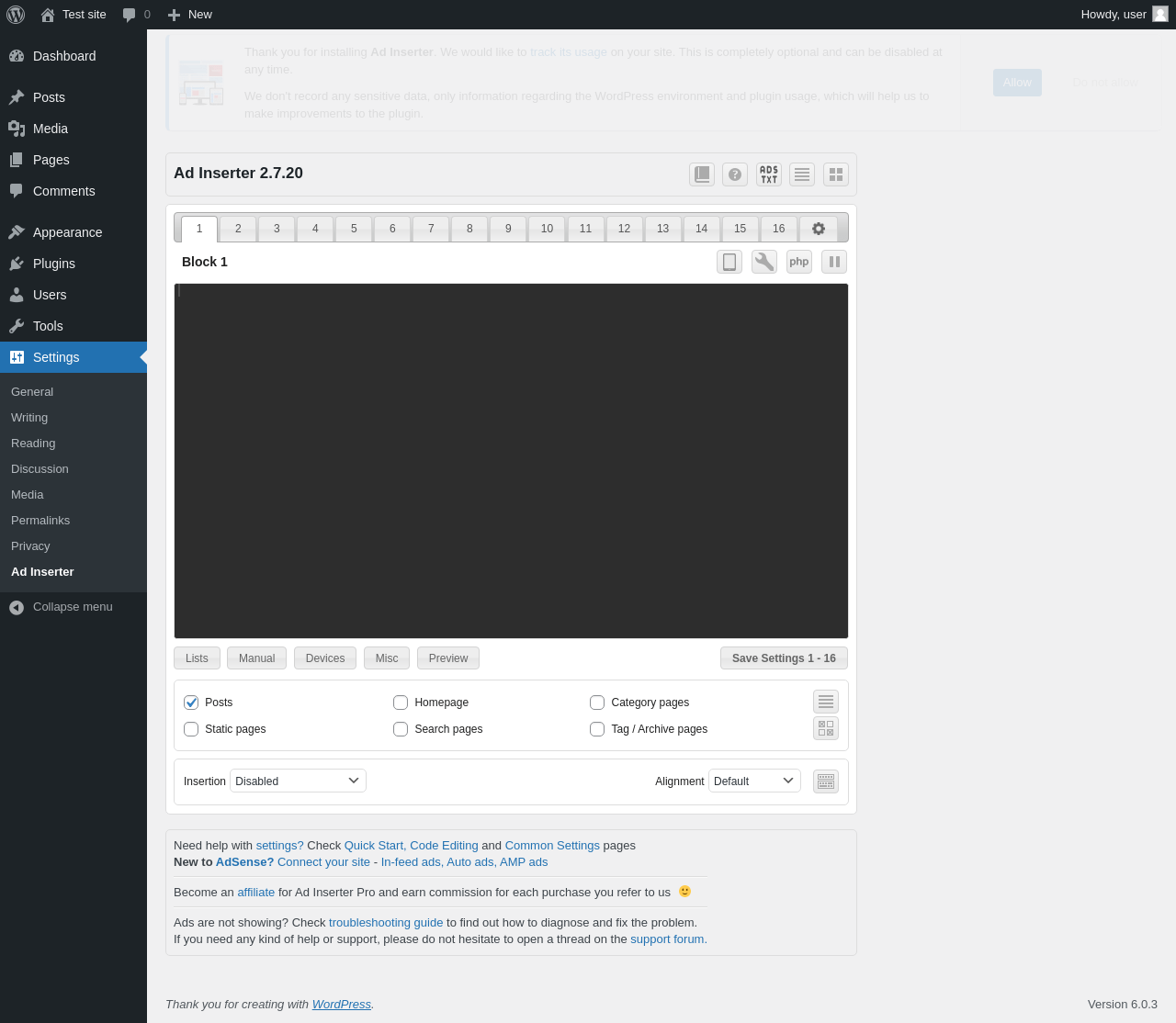
Task: Switch to block tab 2
Action: point(238,229)
